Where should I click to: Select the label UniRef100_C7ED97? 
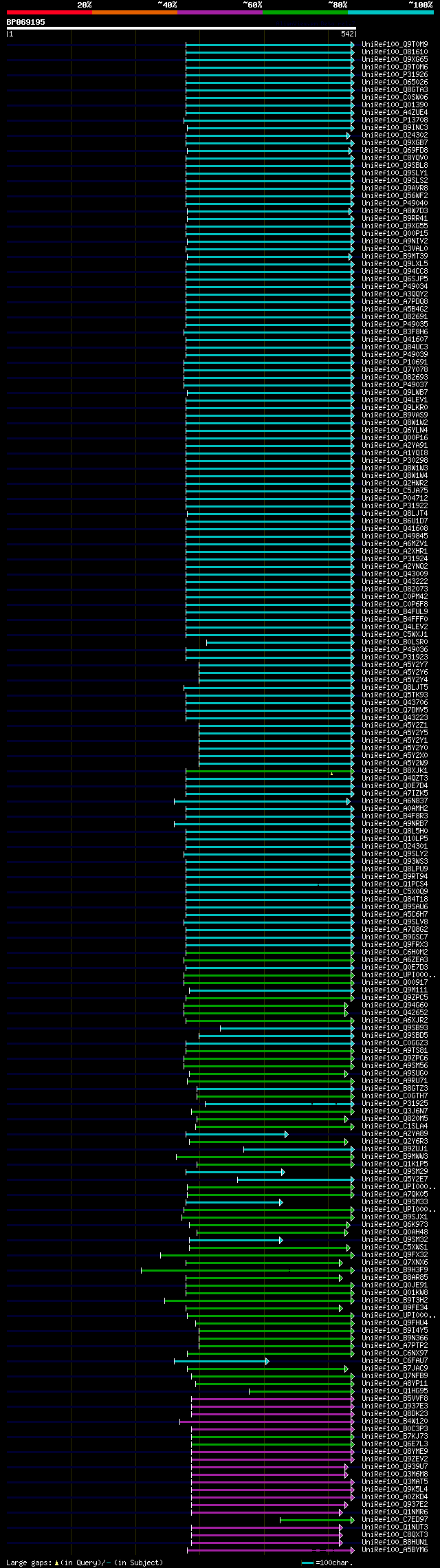point(395,1520)
